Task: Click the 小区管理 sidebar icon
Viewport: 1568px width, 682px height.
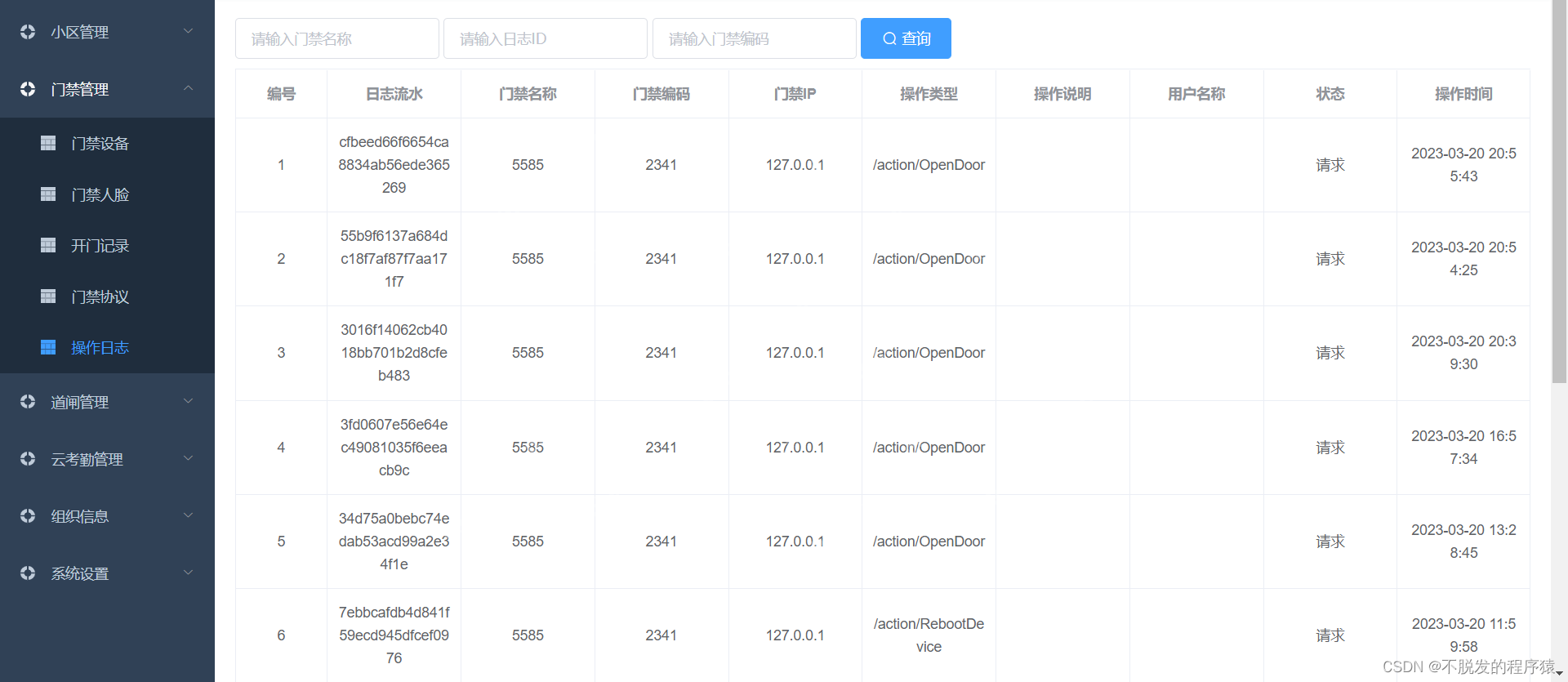Action: click(x=28, y=32)
